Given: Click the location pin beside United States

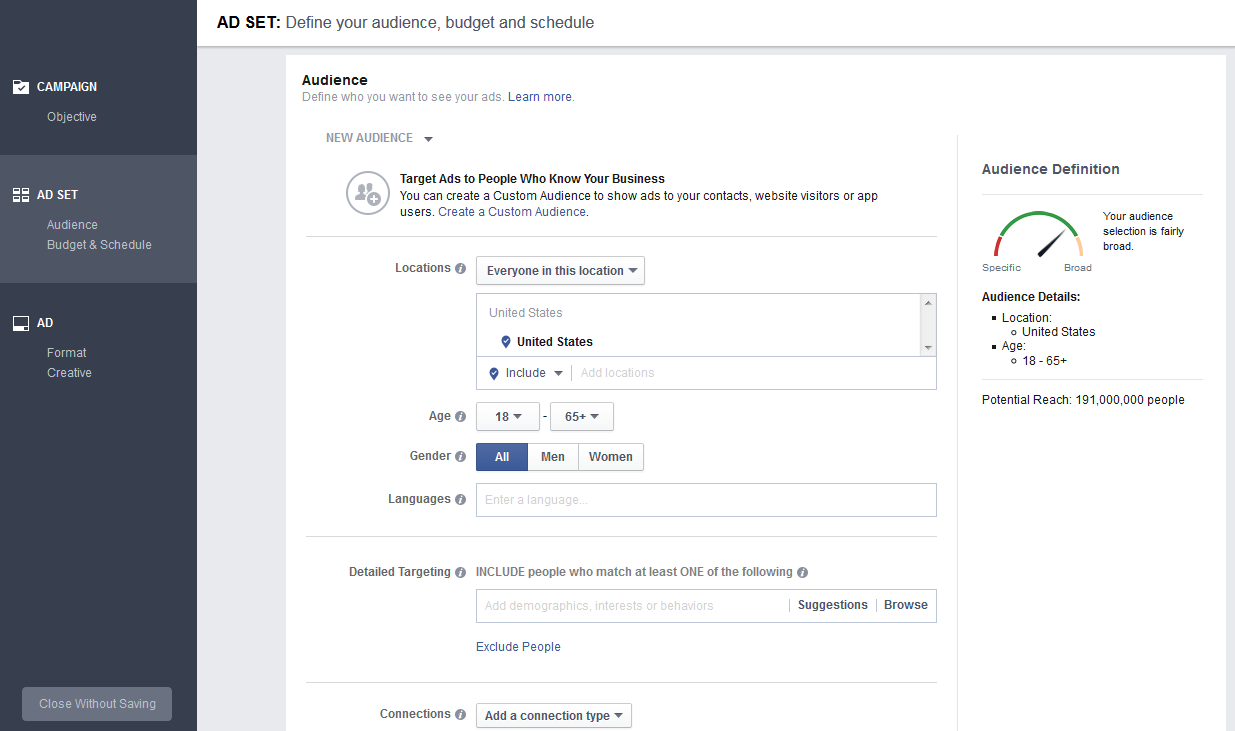Looking at the screenshot, I should pyautogui.click(x=505, y=341).
